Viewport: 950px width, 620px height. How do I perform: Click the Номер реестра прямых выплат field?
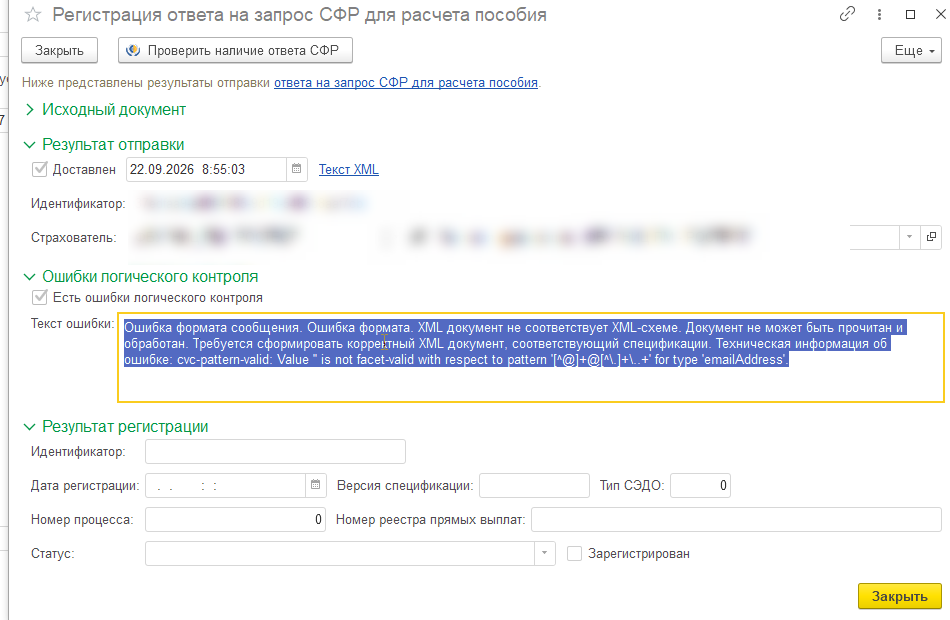pyautogui.click(x=736, y=519)
